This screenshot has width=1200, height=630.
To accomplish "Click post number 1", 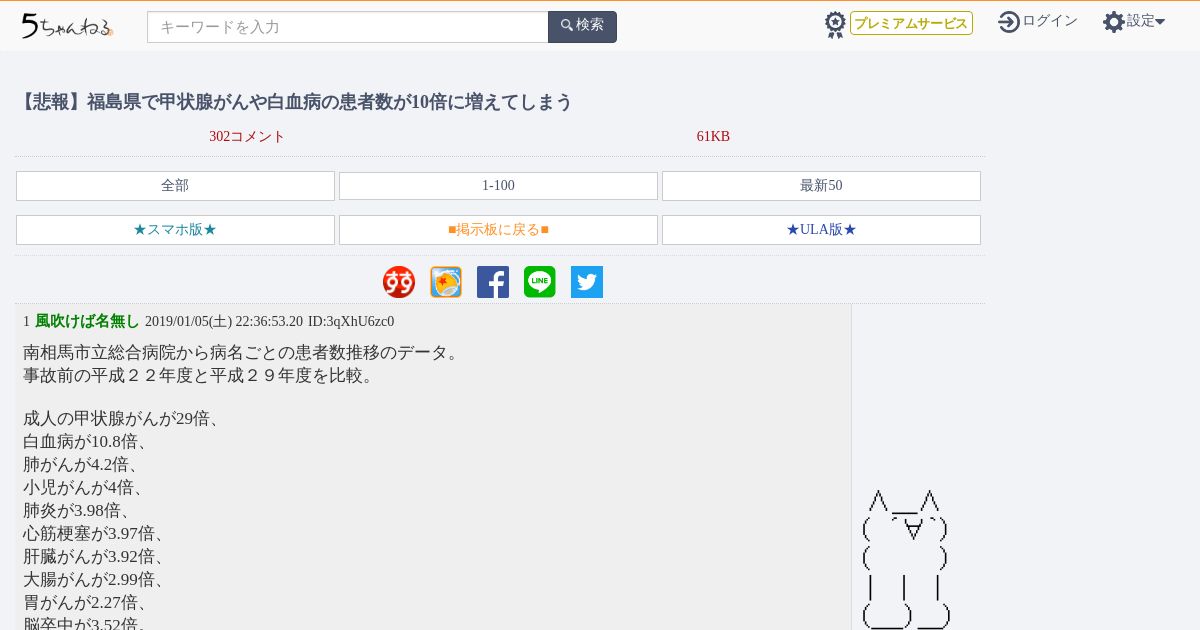I will 26,322.
